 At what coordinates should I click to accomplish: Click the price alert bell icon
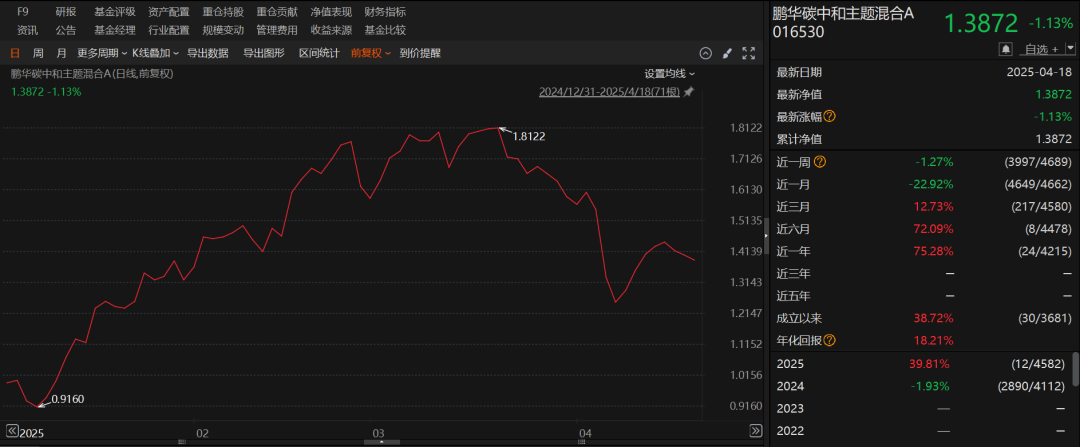click(1005, 49)
